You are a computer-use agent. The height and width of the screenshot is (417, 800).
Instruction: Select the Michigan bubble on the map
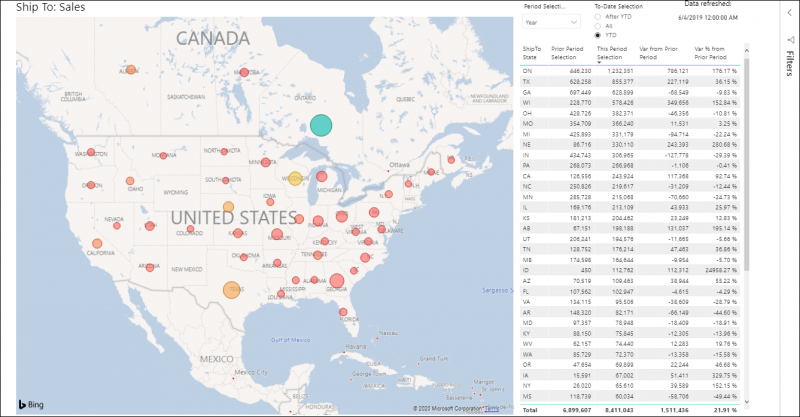[x=321, y=177]
